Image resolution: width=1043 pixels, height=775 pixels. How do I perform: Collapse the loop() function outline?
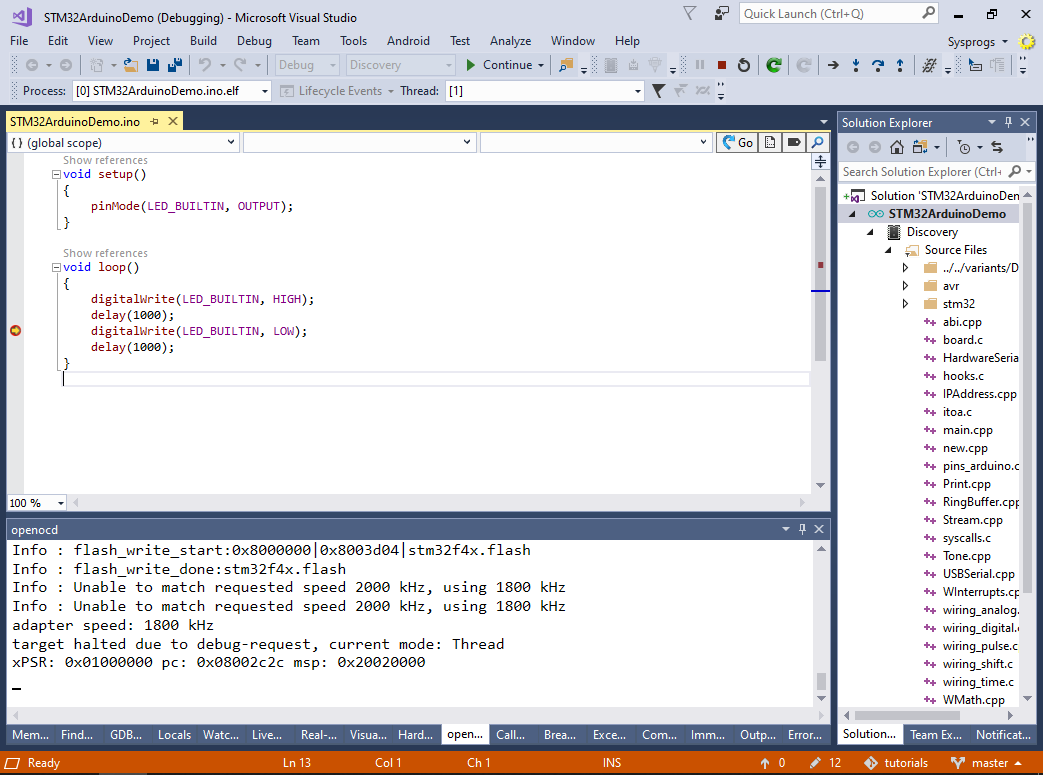click(57, 267)
